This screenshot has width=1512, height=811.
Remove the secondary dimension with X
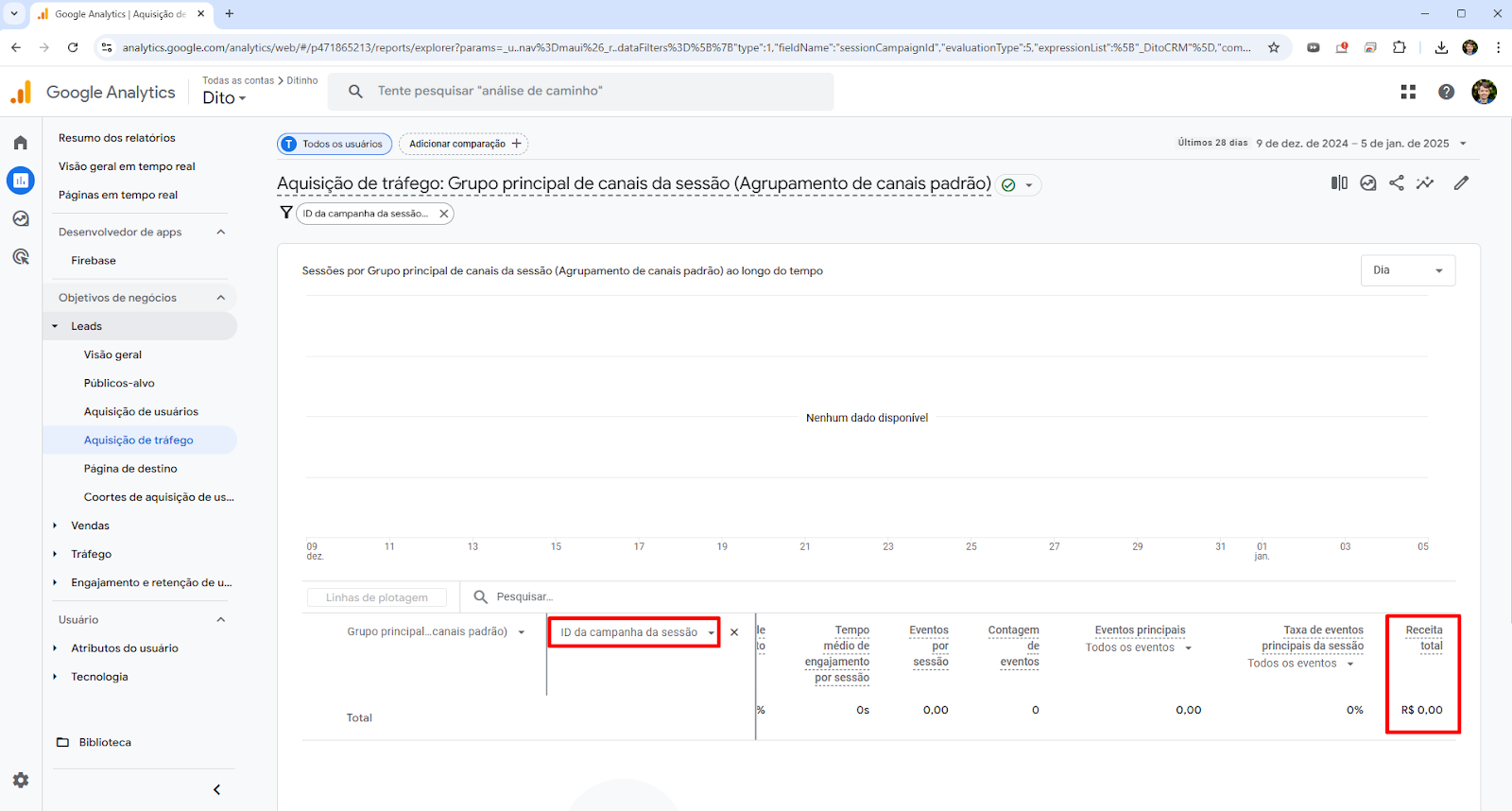[x=734, y=632]
